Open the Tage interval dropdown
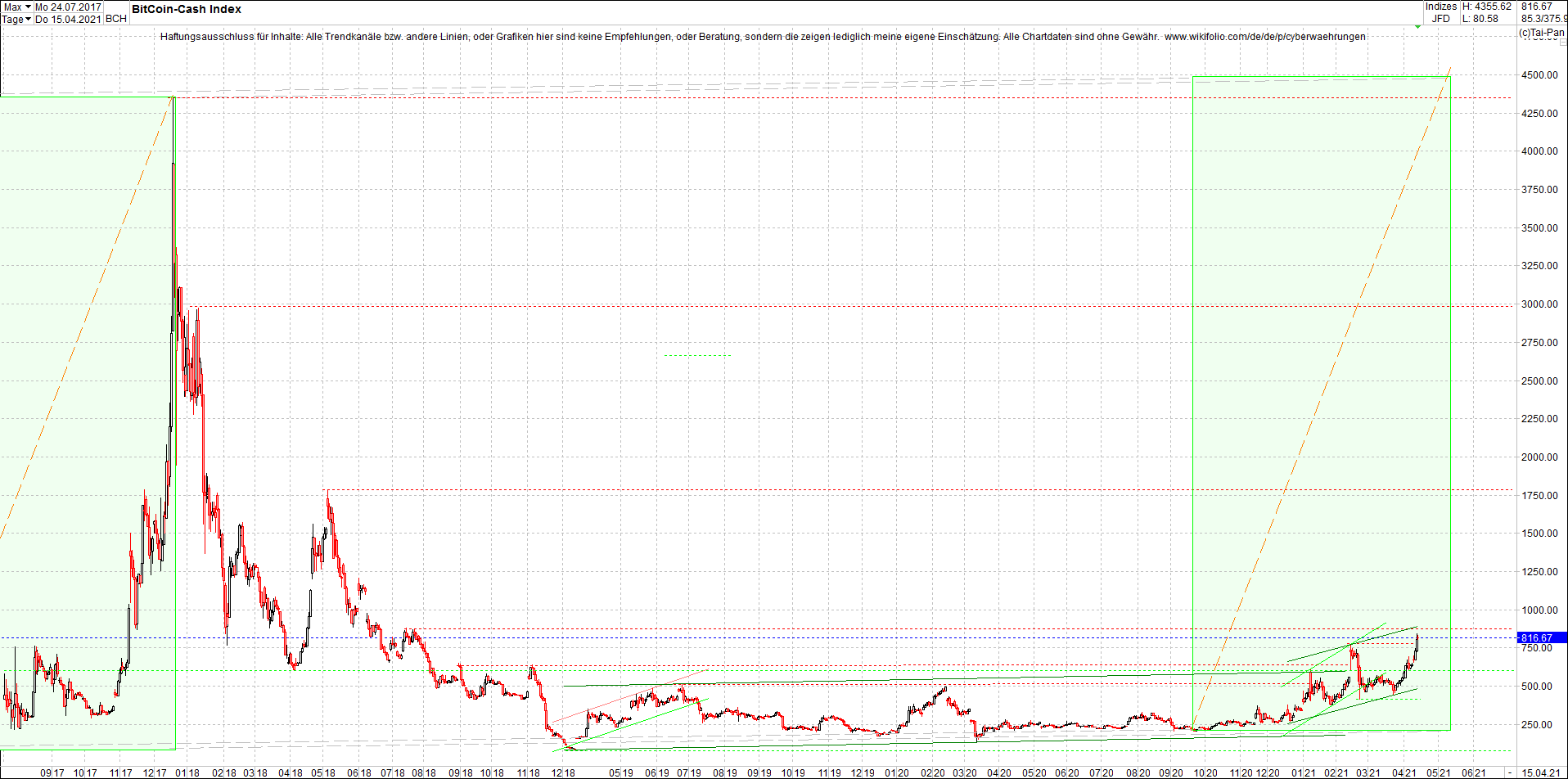 (x=16, y=19)
